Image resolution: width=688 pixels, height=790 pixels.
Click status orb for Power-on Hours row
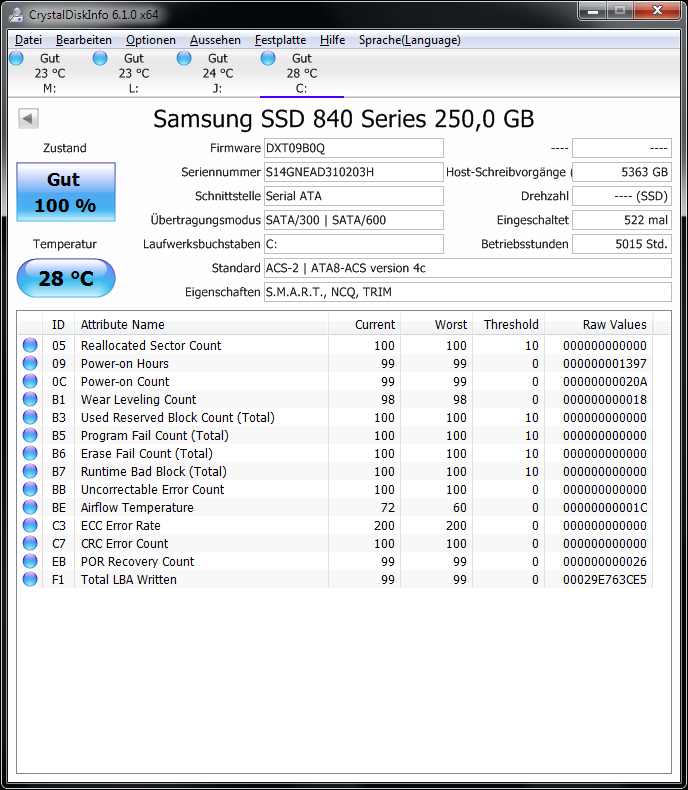30,363
